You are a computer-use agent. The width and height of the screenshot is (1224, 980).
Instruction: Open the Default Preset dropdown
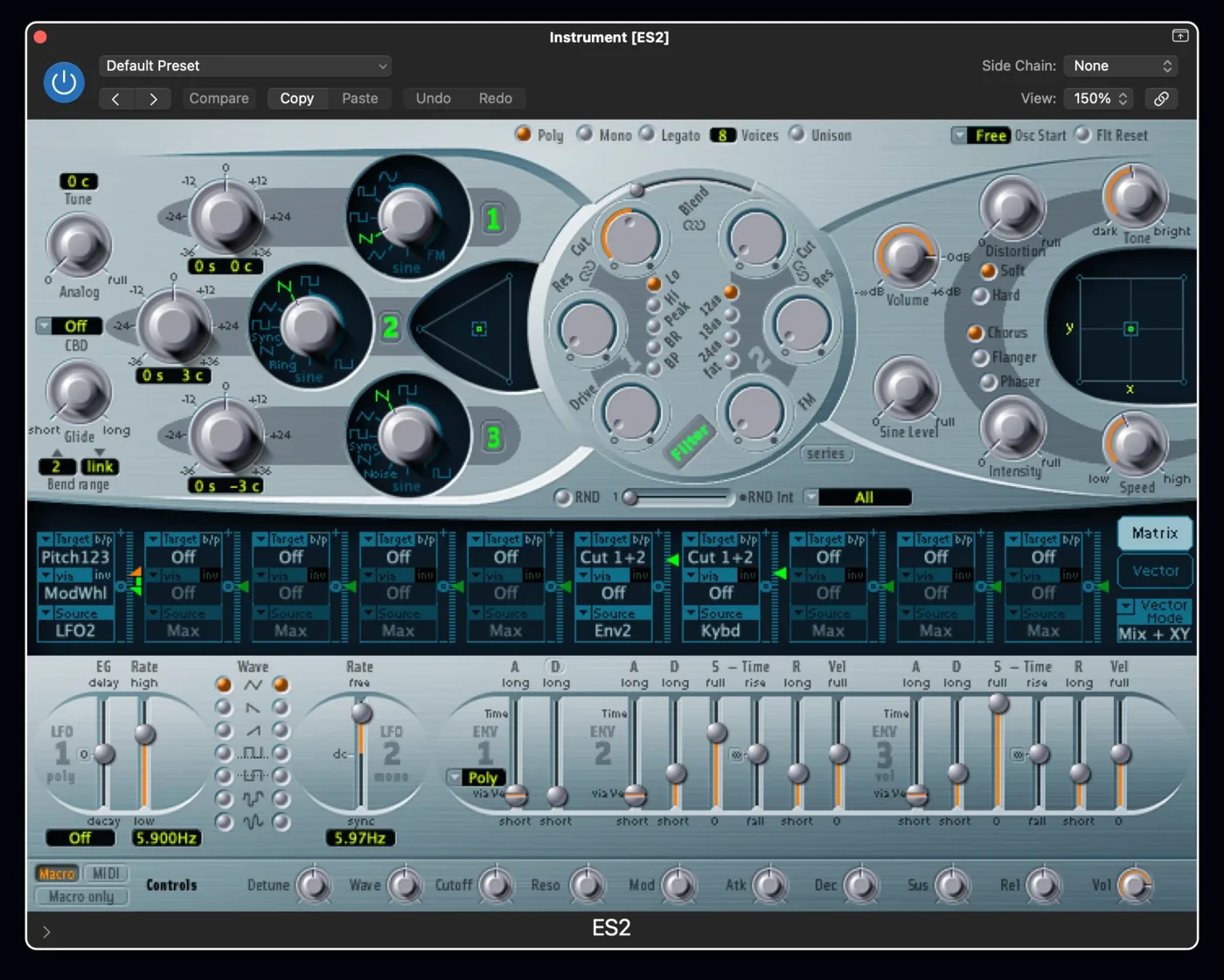[245, 66]
